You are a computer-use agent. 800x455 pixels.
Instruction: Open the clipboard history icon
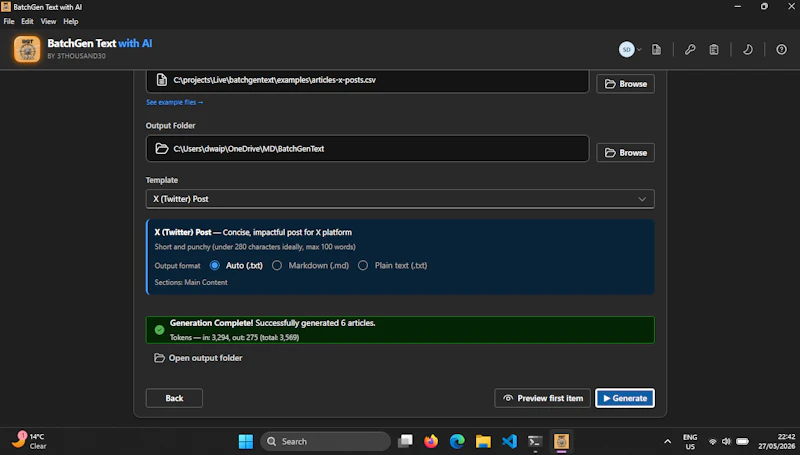pyautogui.click(x=714, y=49)
